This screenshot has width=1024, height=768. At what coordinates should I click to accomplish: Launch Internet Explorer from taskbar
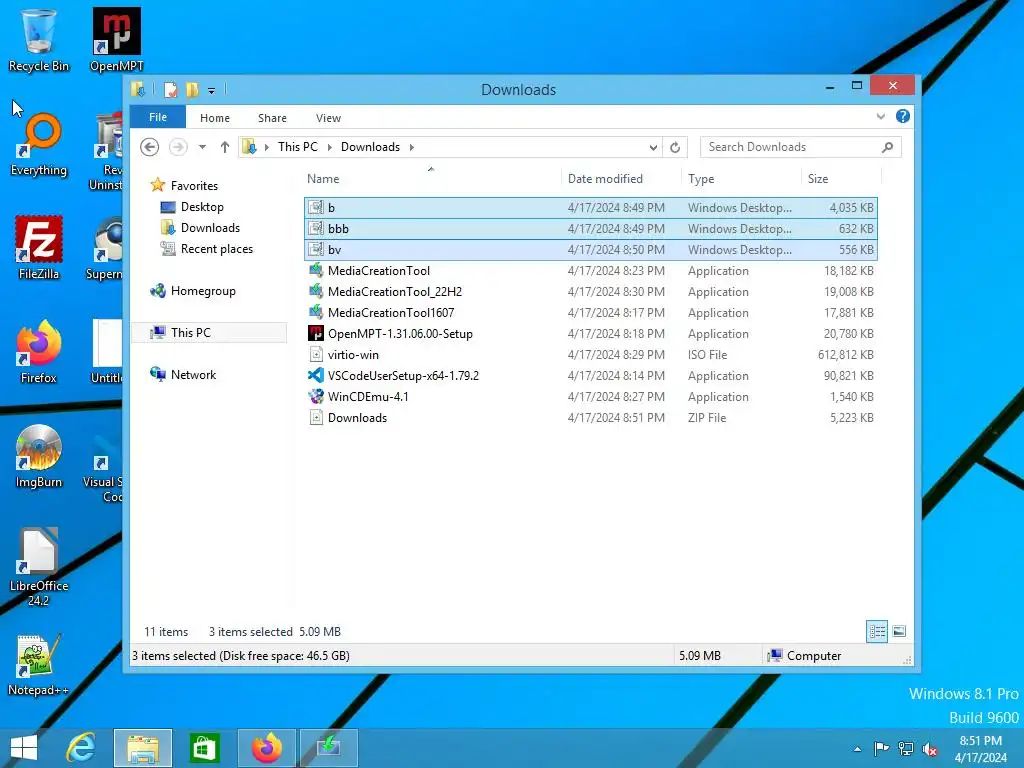[x=82, y=748]
